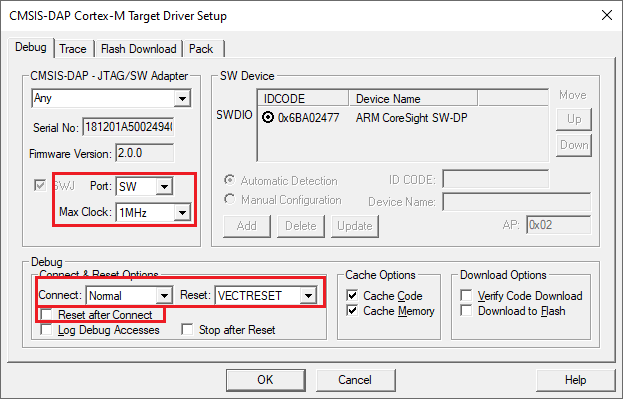The height and width of the screenshot is (399, 623).
Task: Select Automatic Detection radio button
Action: click(229, 180)
